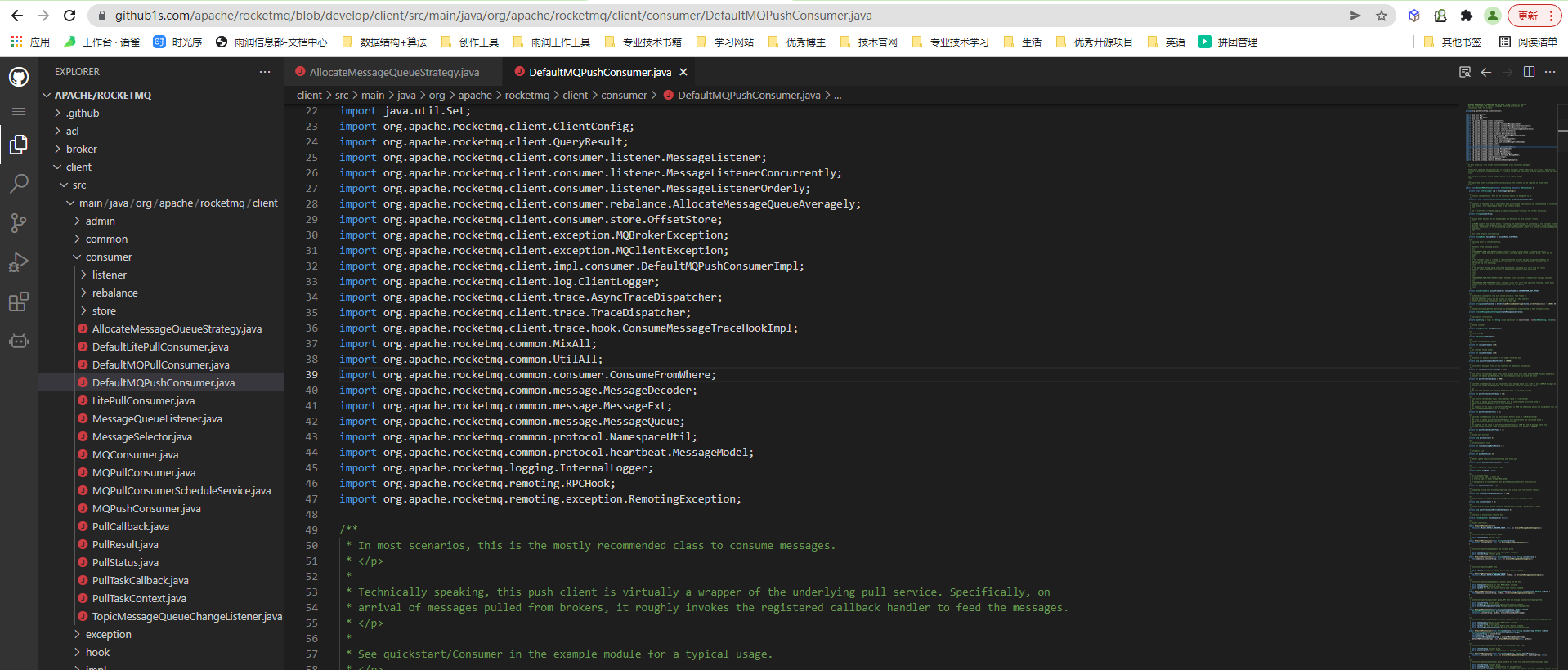Open the 专业技术书籍 bookmark folder

click(x=643, y=42)
